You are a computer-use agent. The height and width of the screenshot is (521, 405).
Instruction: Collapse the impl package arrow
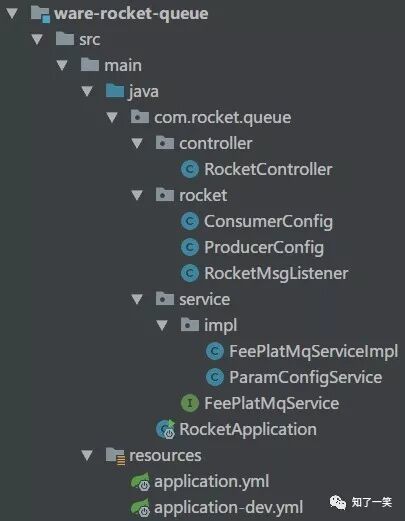point(162,325)
